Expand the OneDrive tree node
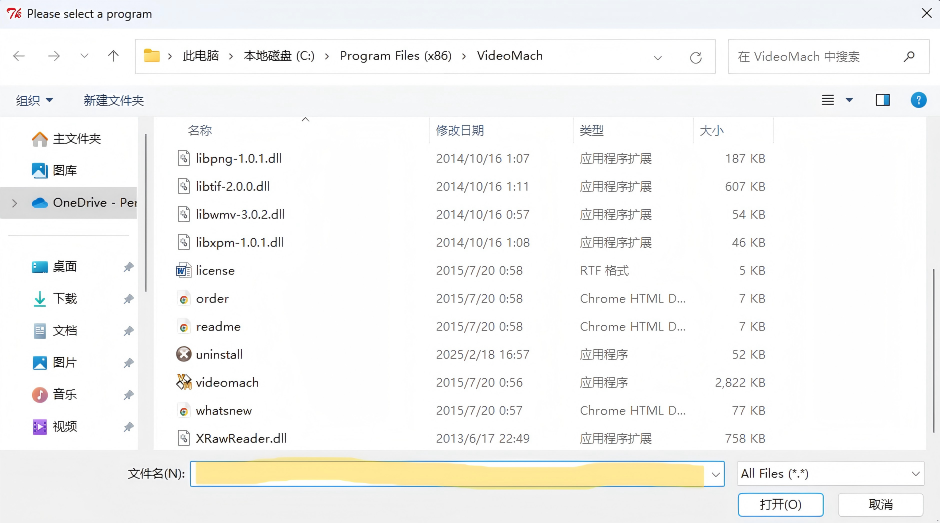 [14, 203]
